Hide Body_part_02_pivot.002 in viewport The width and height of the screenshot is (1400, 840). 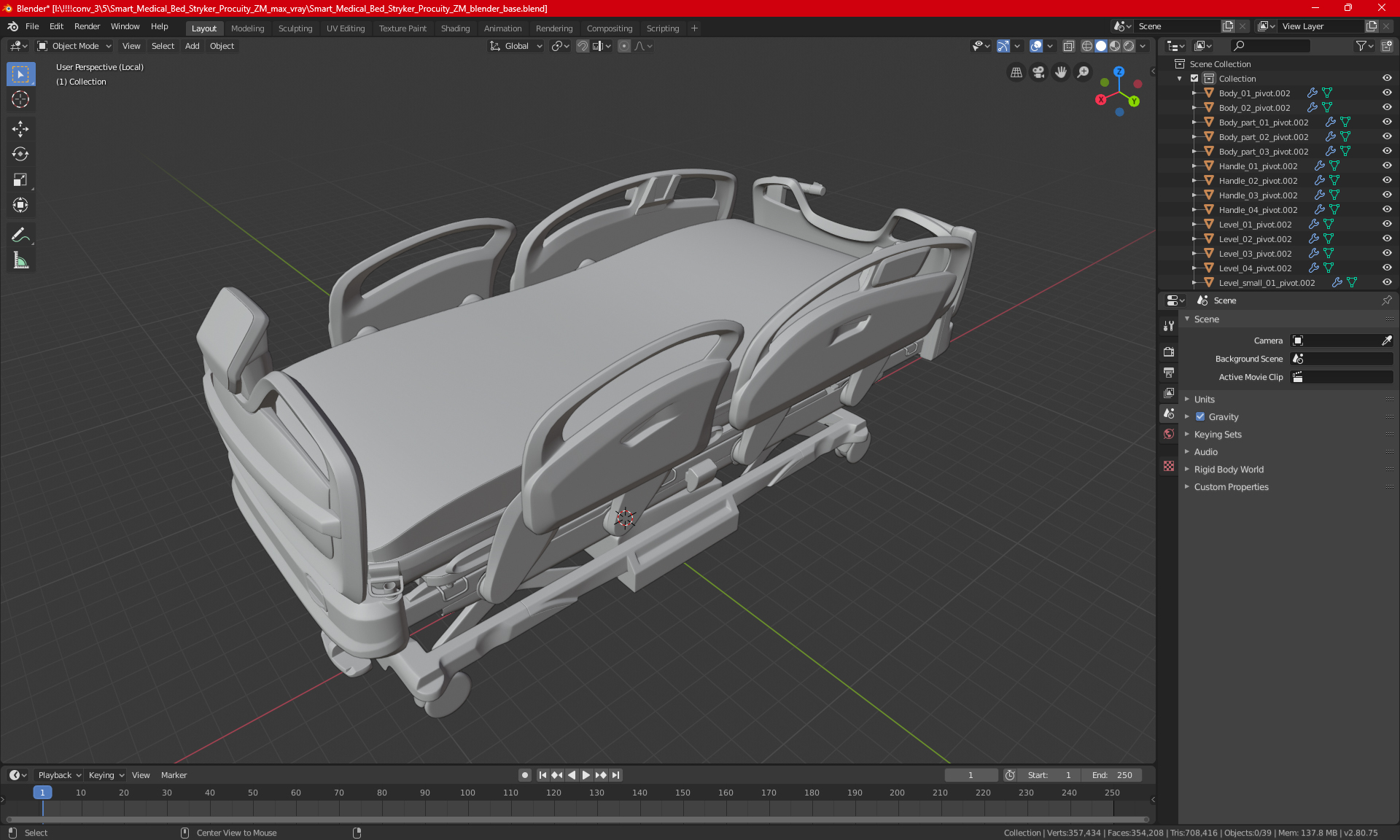[1387, 137]
